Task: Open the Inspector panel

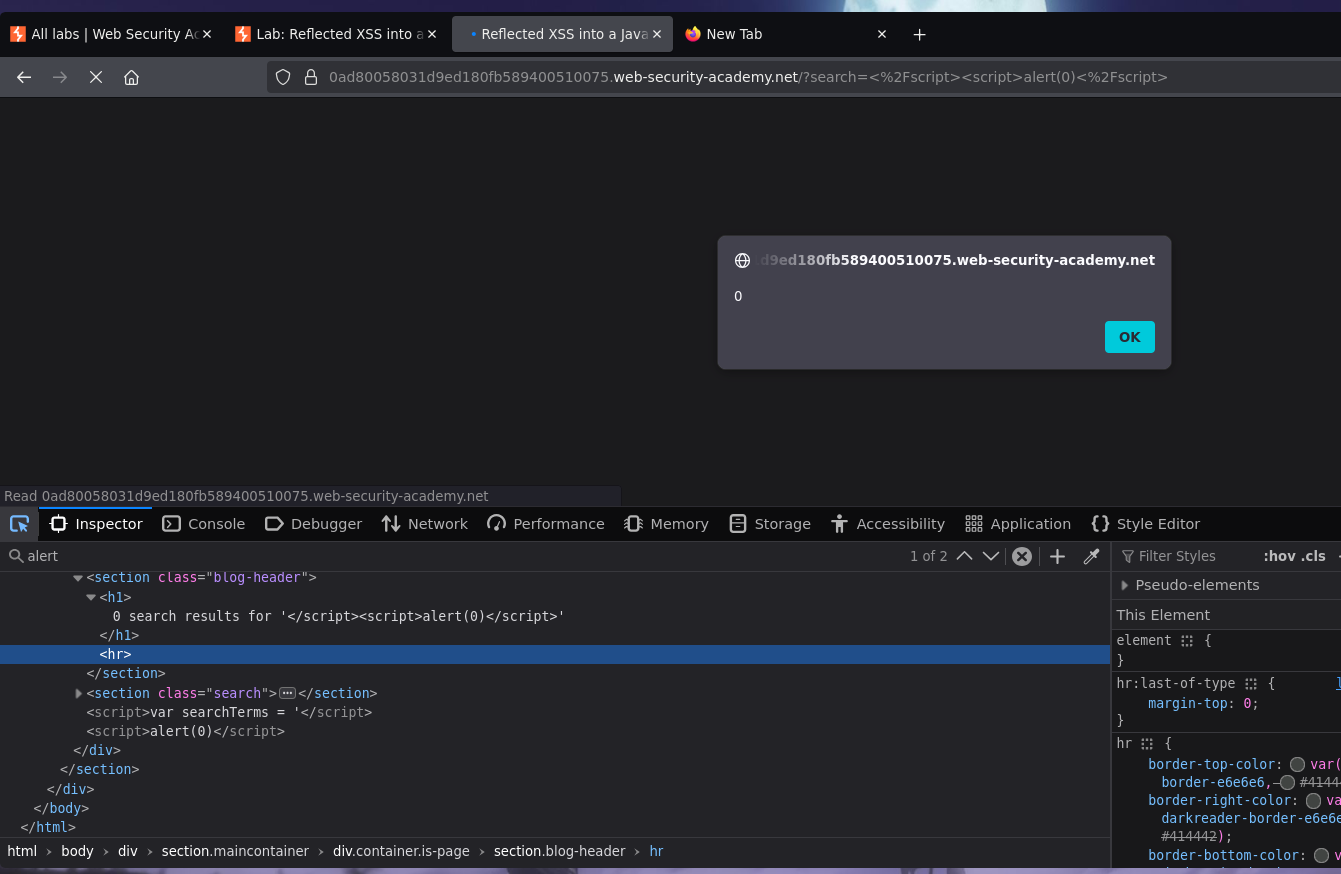Action: [x=96, y=524]
